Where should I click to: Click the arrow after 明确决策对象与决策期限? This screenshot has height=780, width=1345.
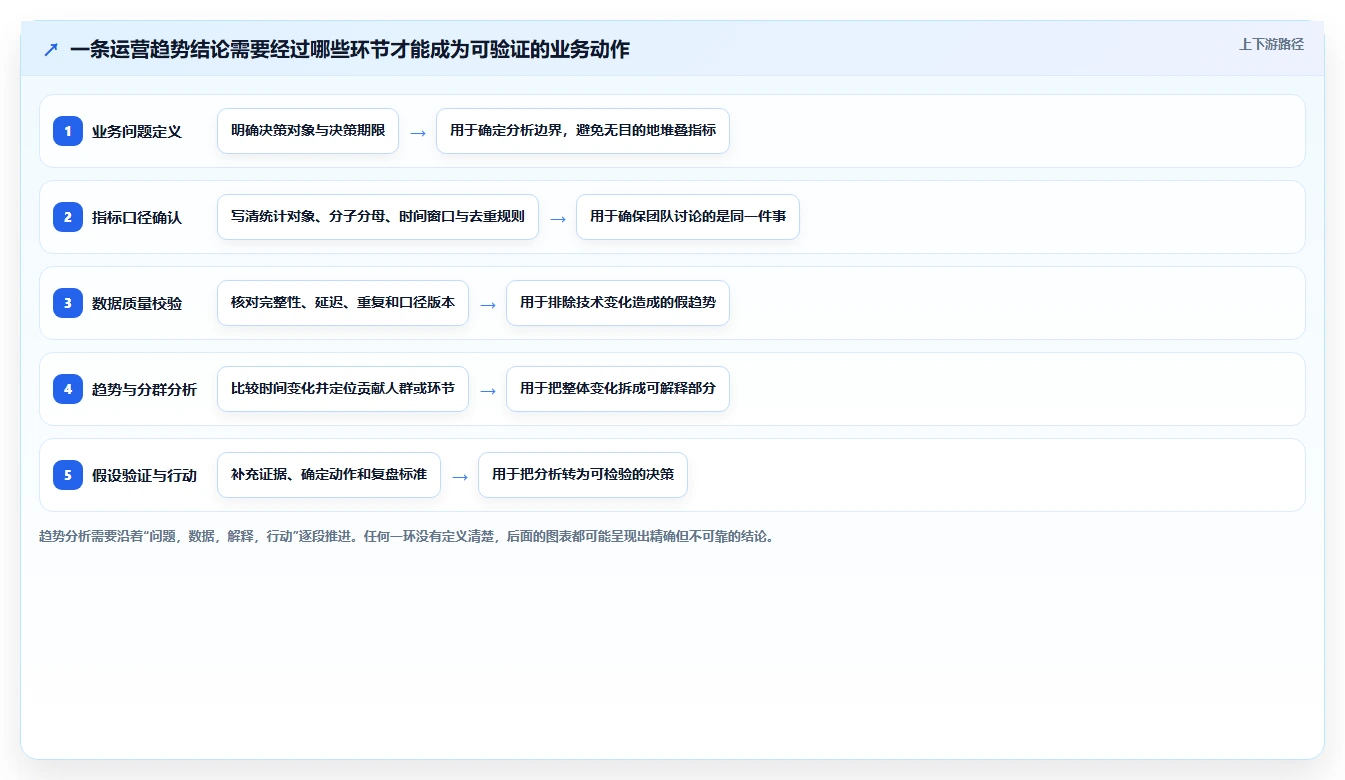pos(418,132)
